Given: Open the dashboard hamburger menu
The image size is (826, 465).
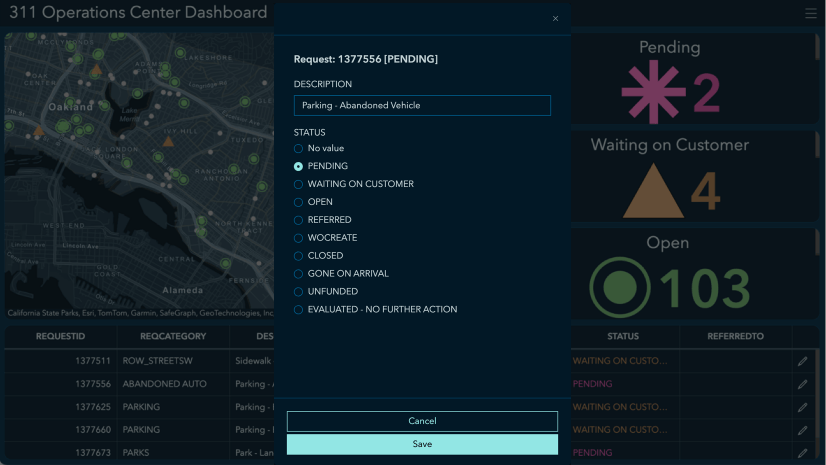Looking at the screenshot, I should tap(811, 13).
